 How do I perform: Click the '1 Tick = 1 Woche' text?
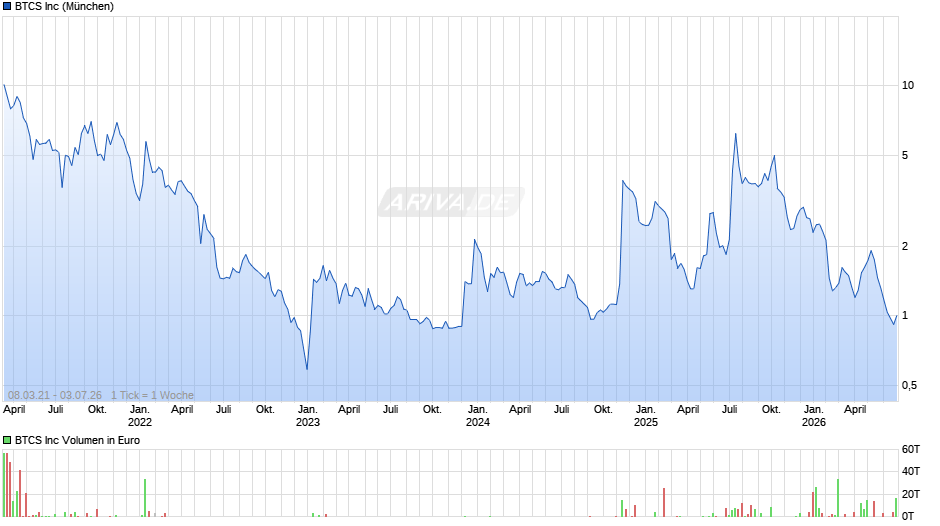pyautogui.click(x=152, y=395)
